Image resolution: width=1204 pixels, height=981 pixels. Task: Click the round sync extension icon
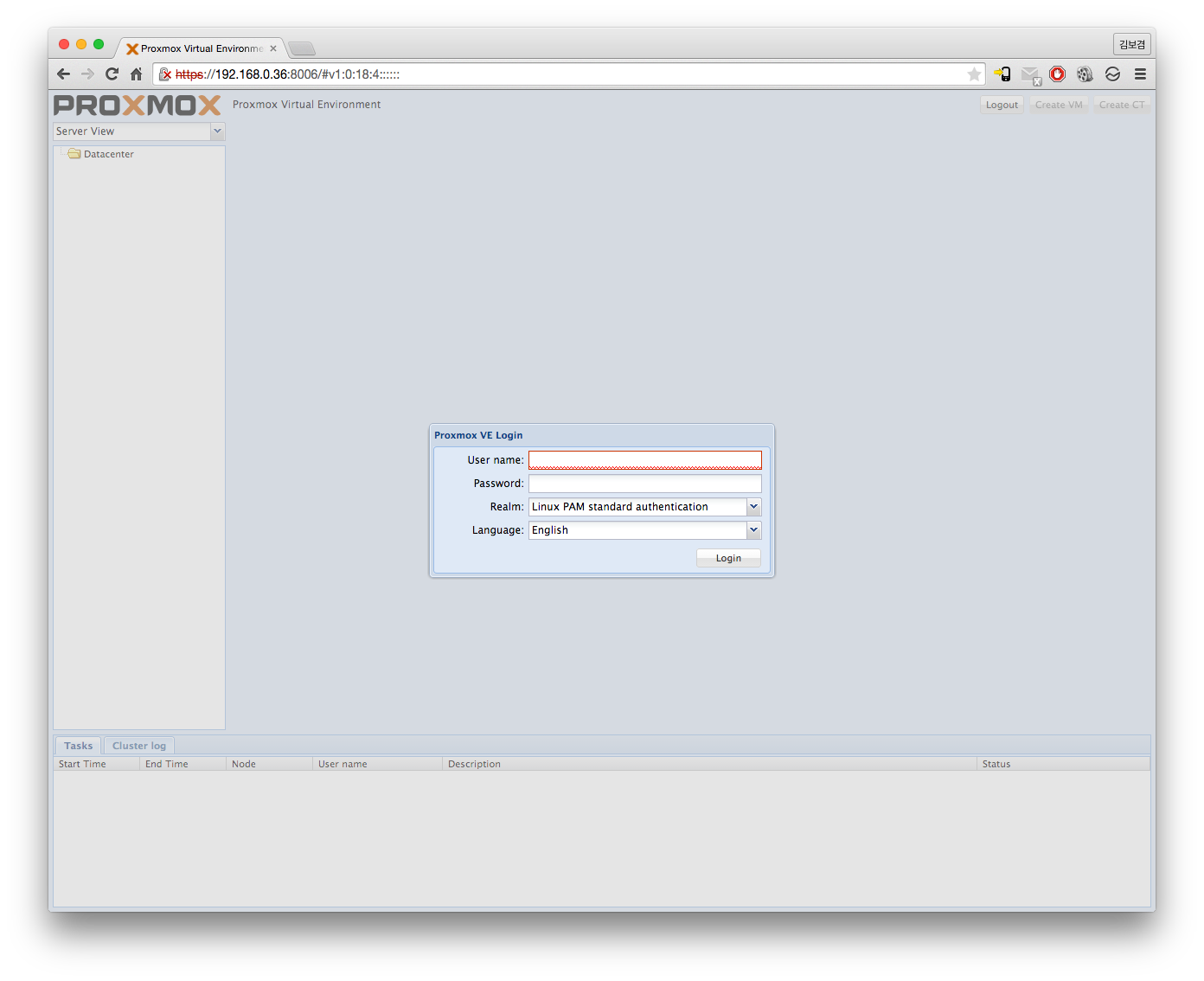1112,74
